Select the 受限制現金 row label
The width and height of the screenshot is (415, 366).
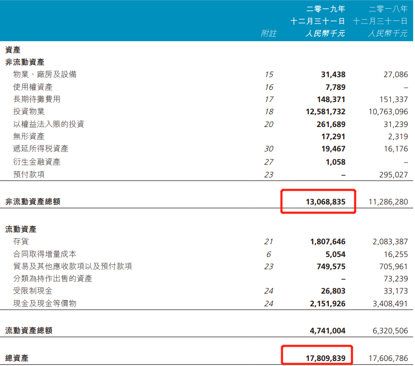point(33,291)
